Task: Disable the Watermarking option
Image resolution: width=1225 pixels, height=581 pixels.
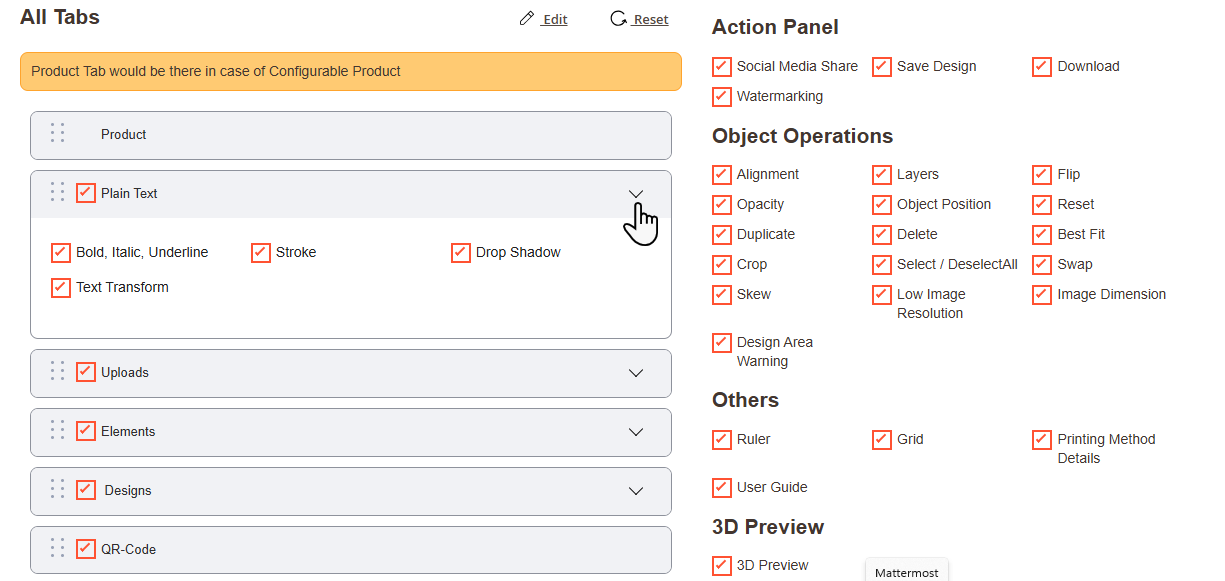Action: (x=722, y=96)
